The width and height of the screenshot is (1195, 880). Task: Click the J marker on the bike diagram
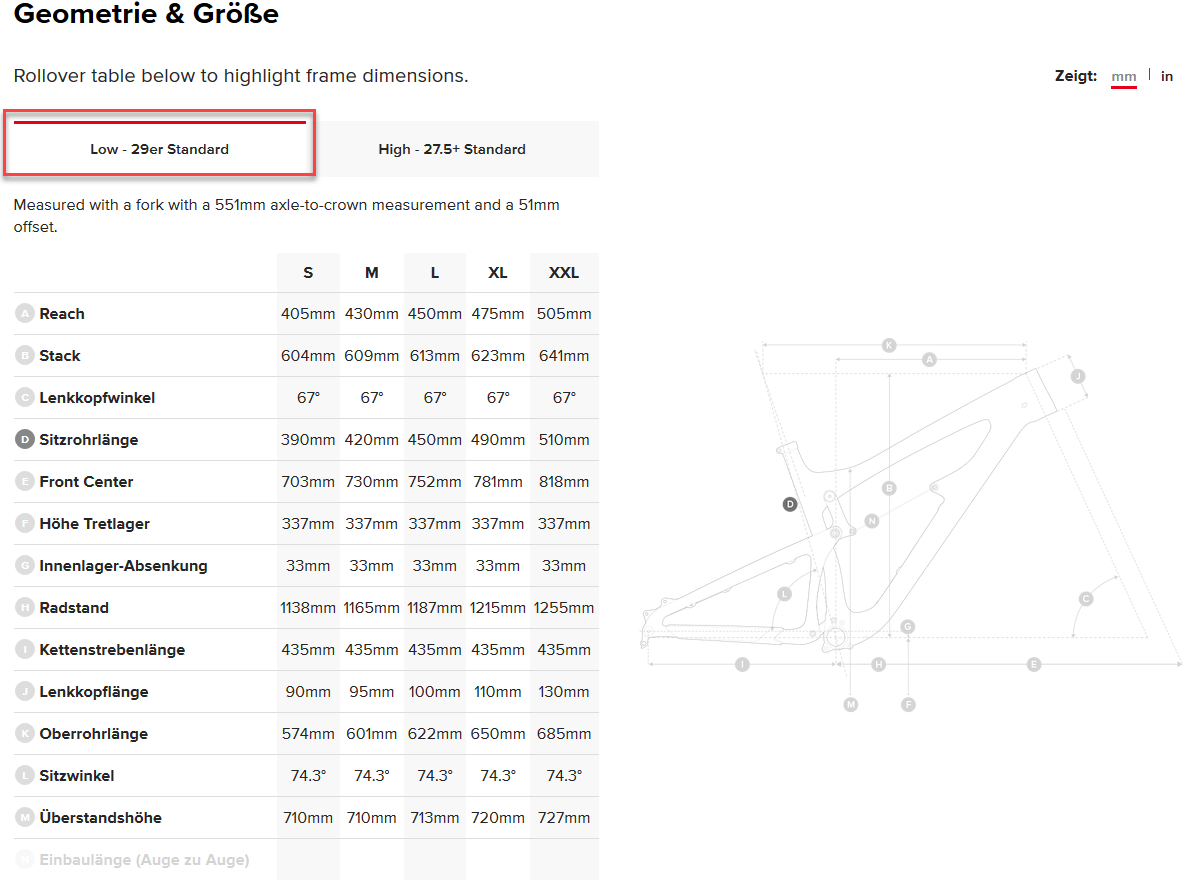[1077, 376]
